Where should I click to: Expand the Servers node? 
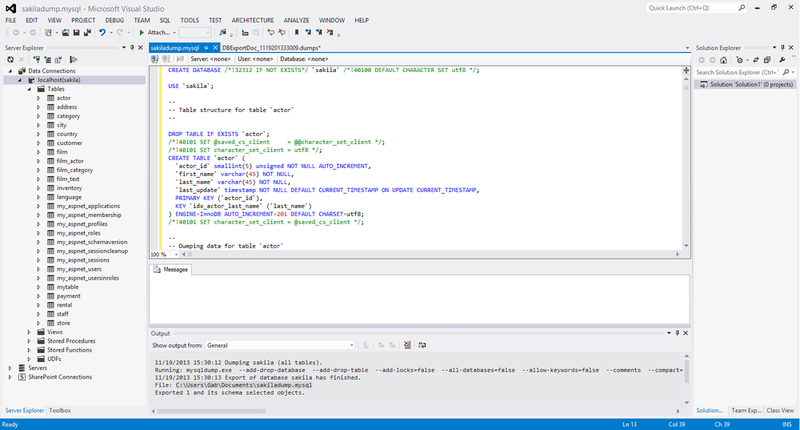point(10,368)
